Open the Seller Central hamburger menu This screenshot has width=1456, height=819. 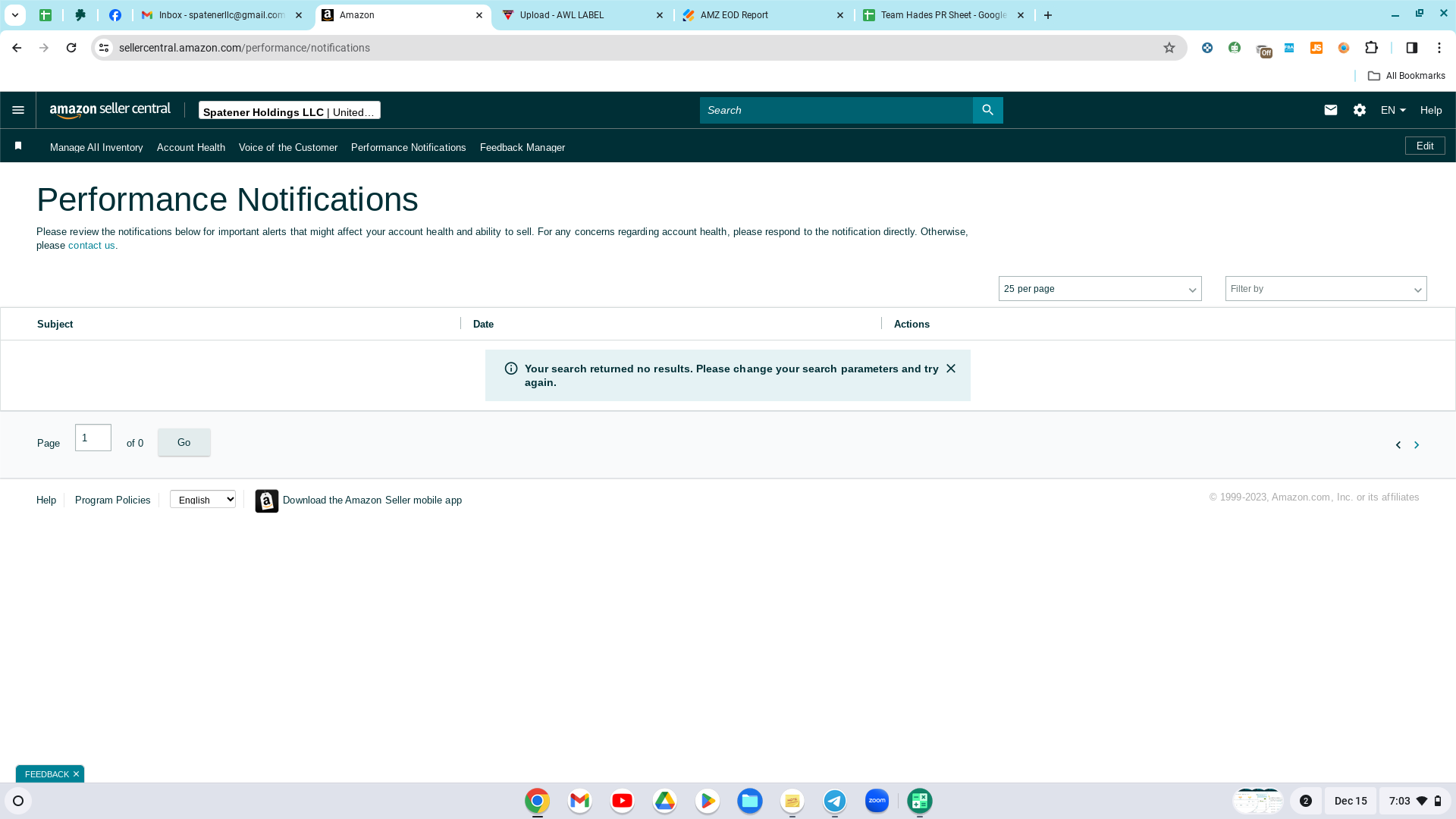(x=18, y=110)
